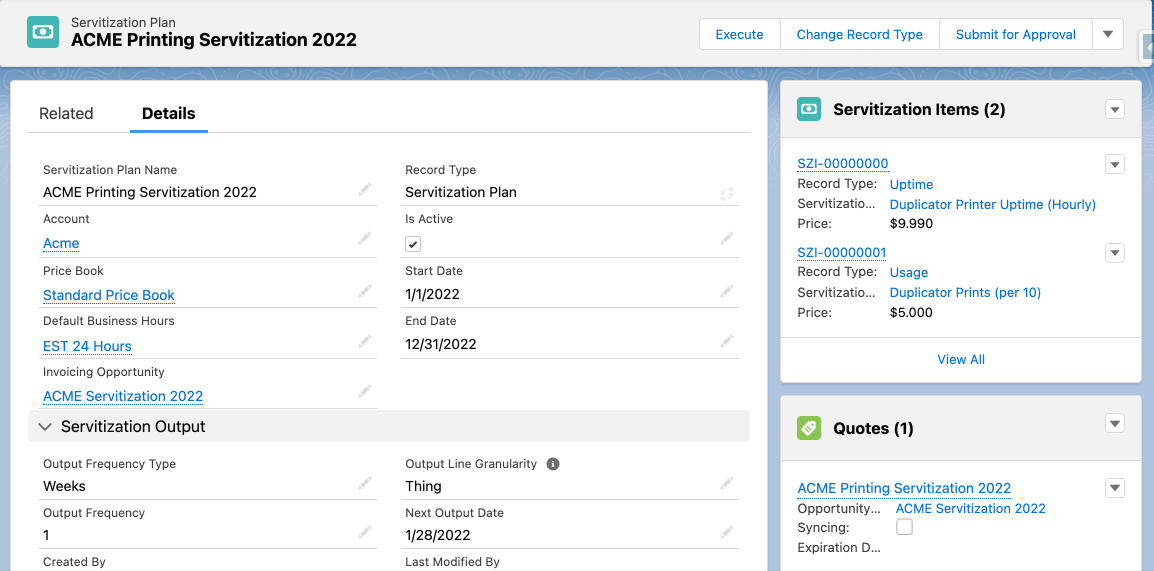Edit Output Line Granularity pencil icon

click(727, 483)
